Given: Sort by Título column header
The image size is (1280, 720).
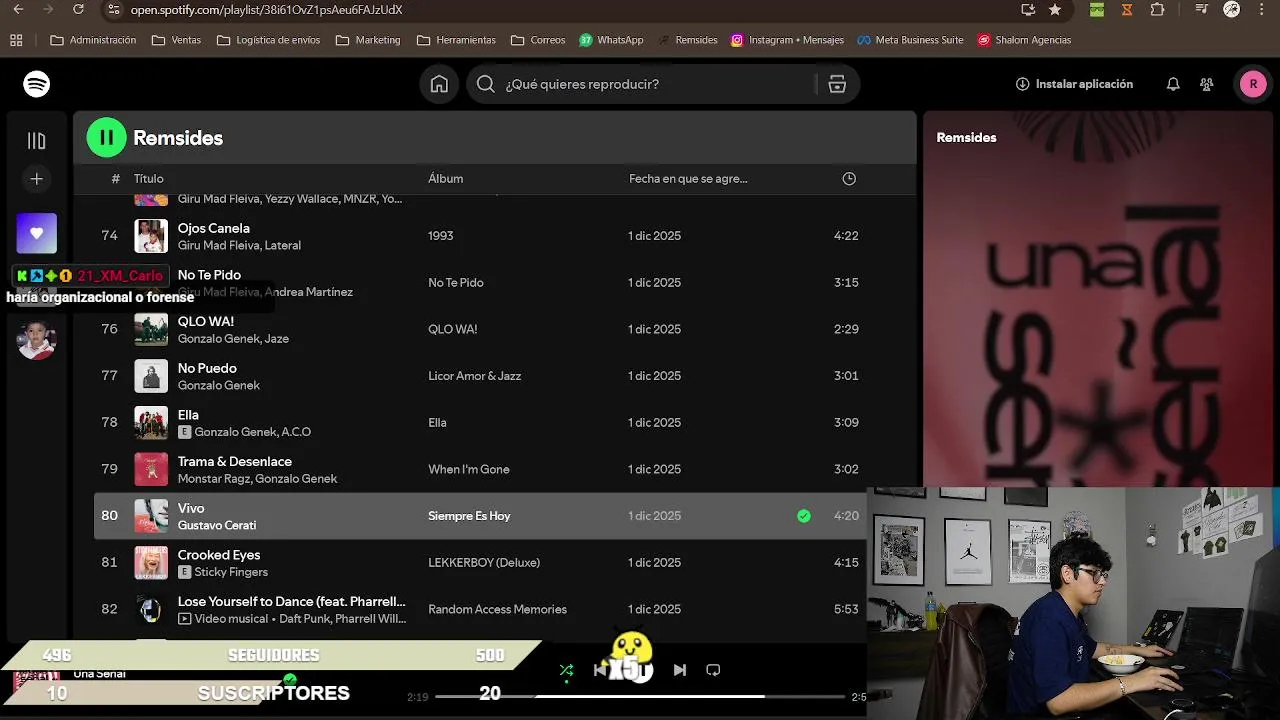Looking at the screenshot, I should click(x=149, y=179).
